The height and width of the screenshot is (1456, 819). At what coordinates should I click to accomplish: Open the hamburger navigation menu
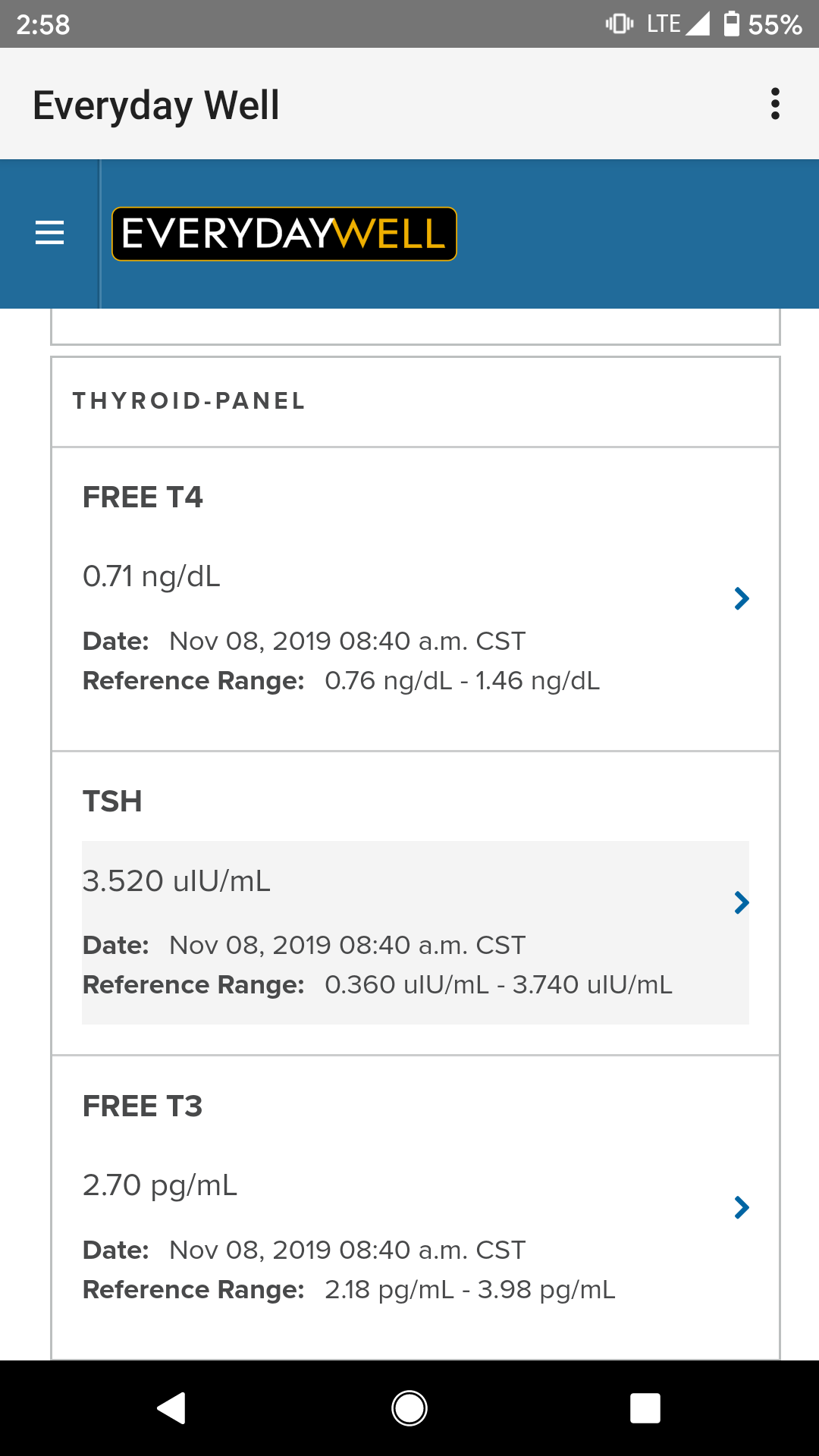point(49,233)
